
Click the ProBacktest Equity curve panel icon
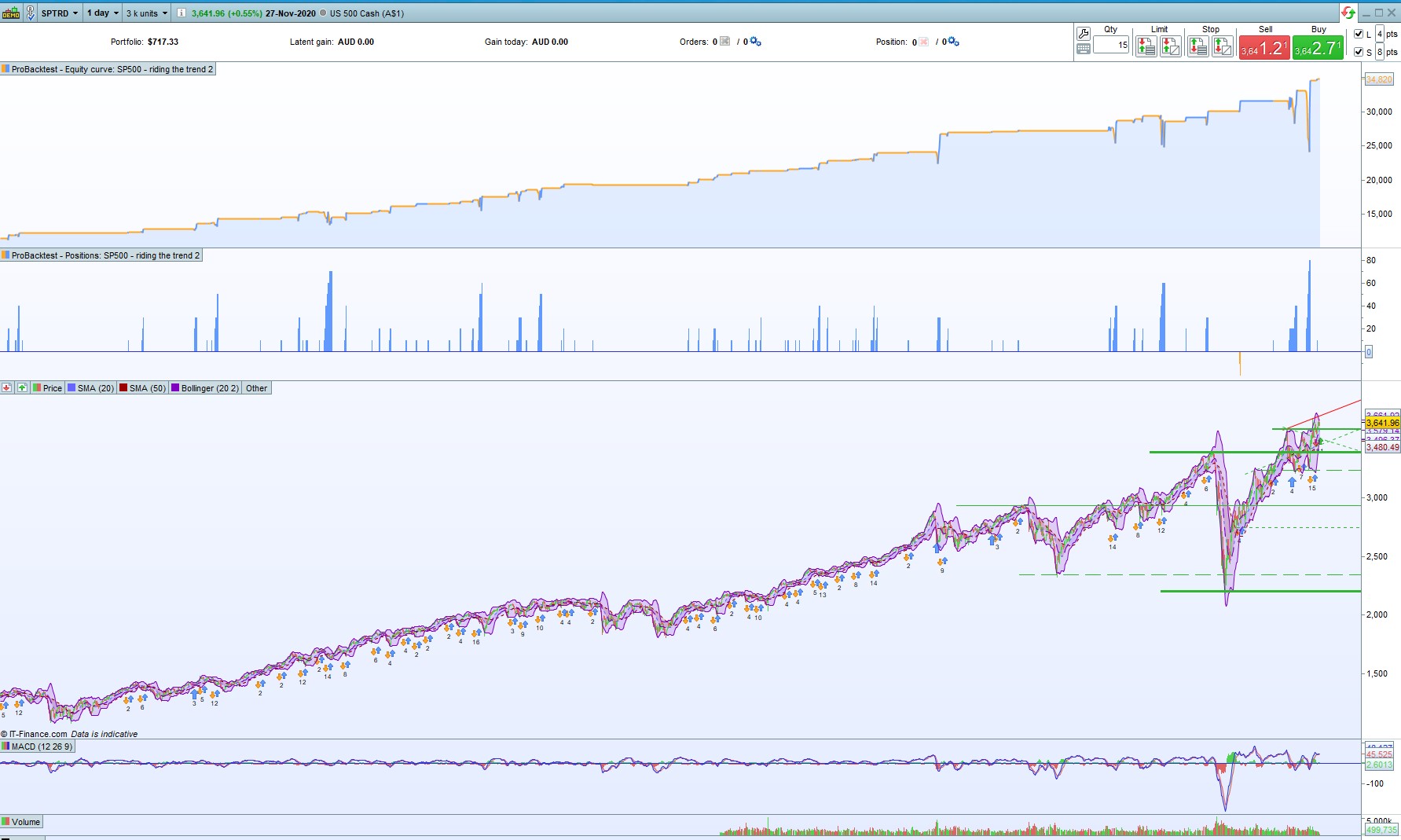click(6, 69)
